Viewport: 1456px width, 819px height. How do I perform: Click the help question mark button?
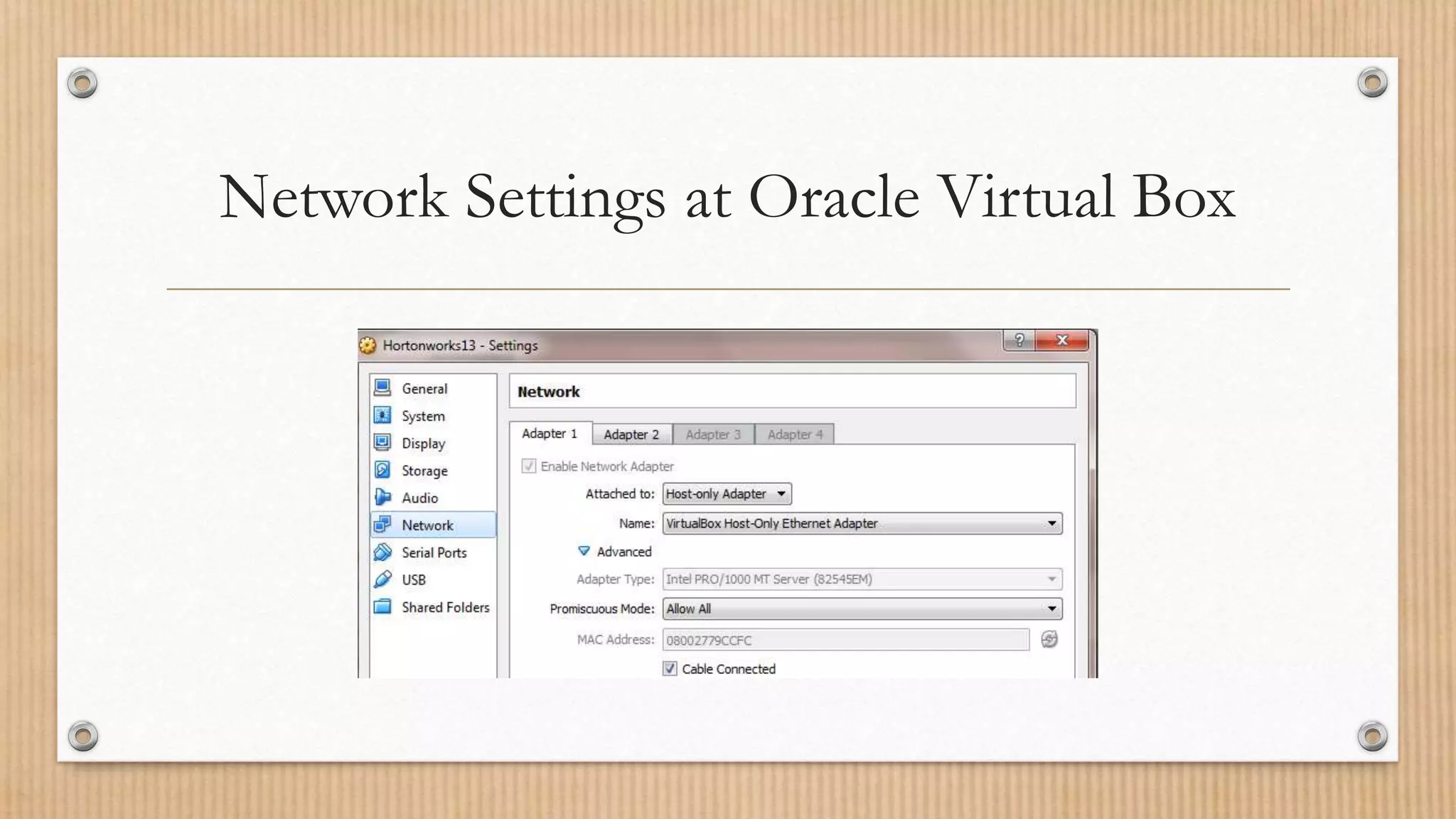1019,341
